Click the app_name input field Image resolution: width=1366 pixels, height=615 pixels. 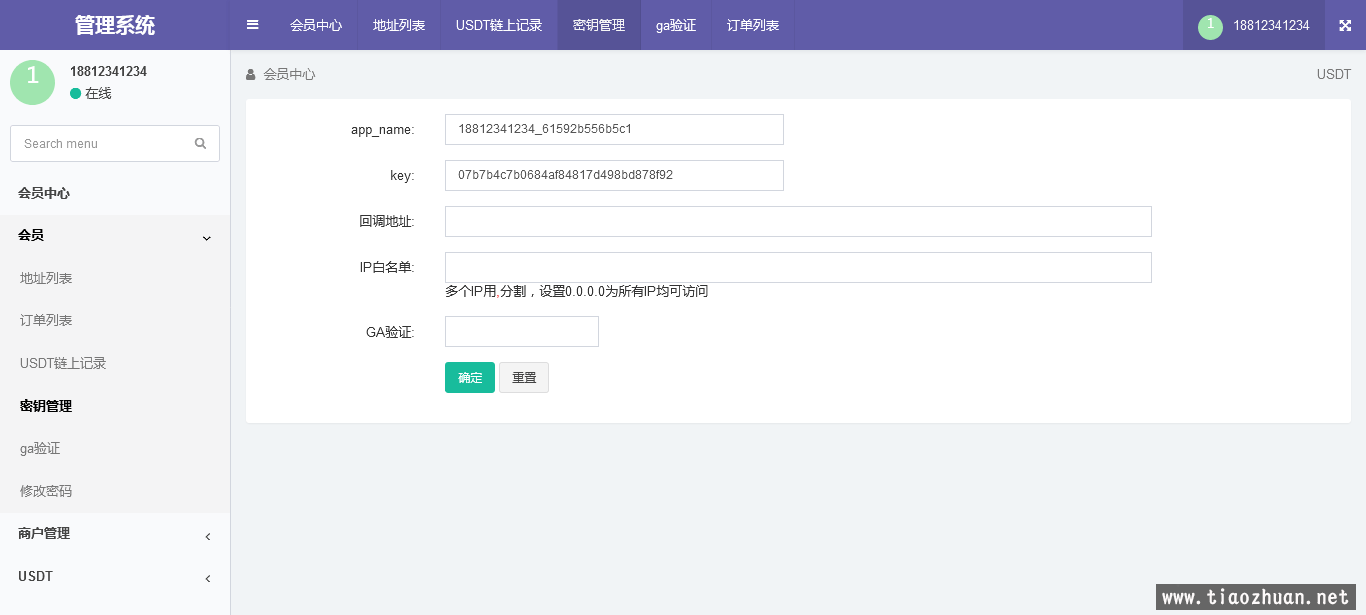[x=614, y=129]
